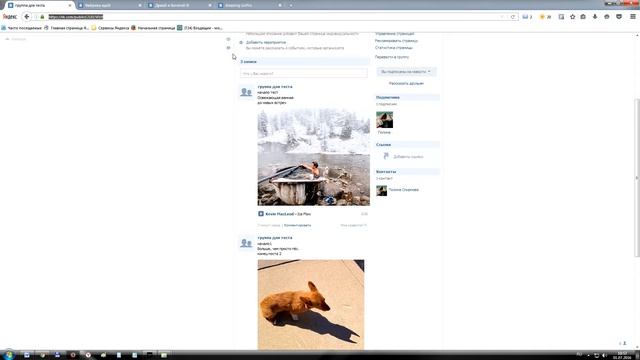Click the 'Что у Вас нового?' post field
The width and height of the screenshot is (640, 360).
tap(304, 73)
